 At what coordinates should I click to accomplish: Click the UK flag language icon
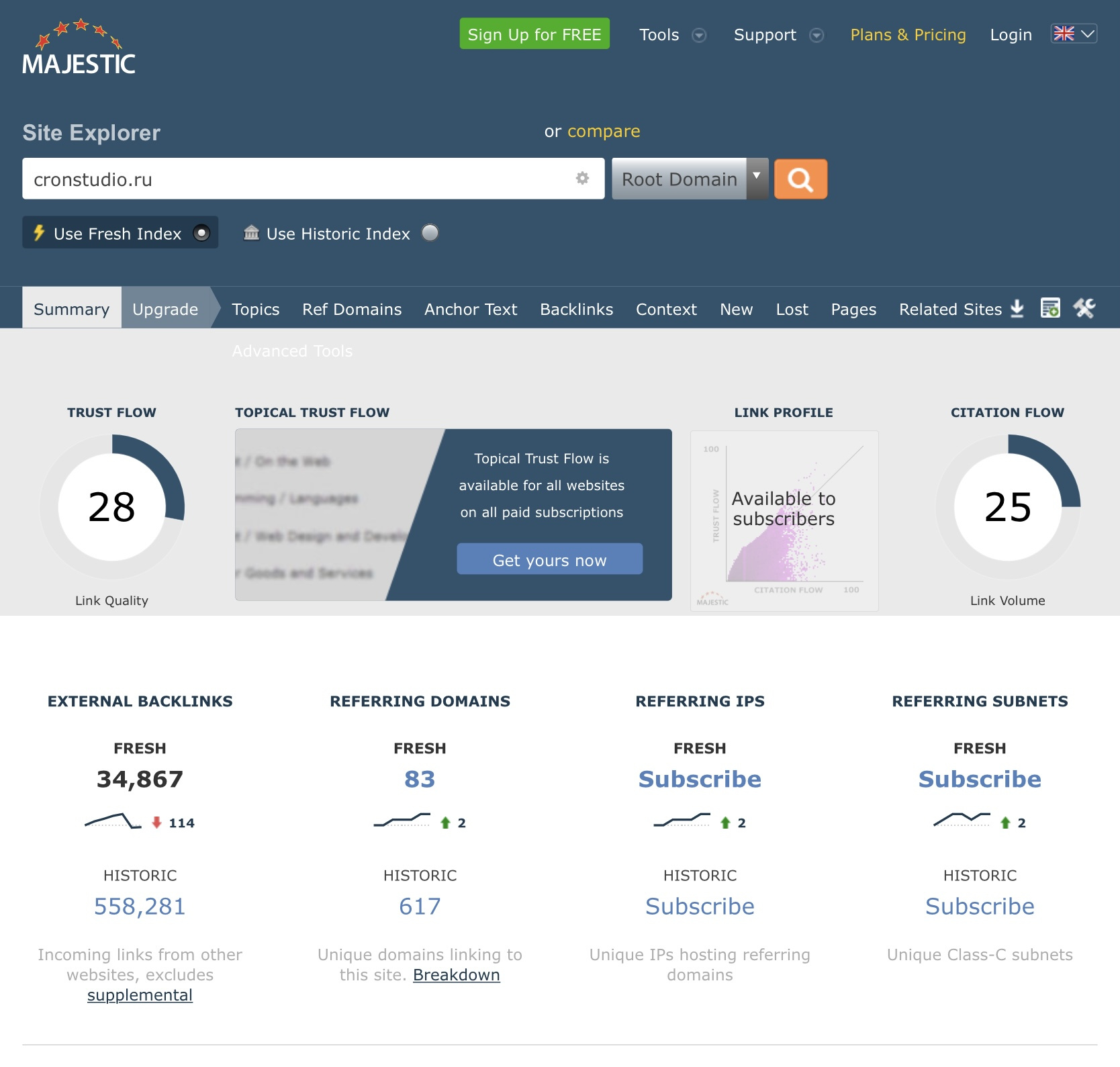(x=1064, y=34)
